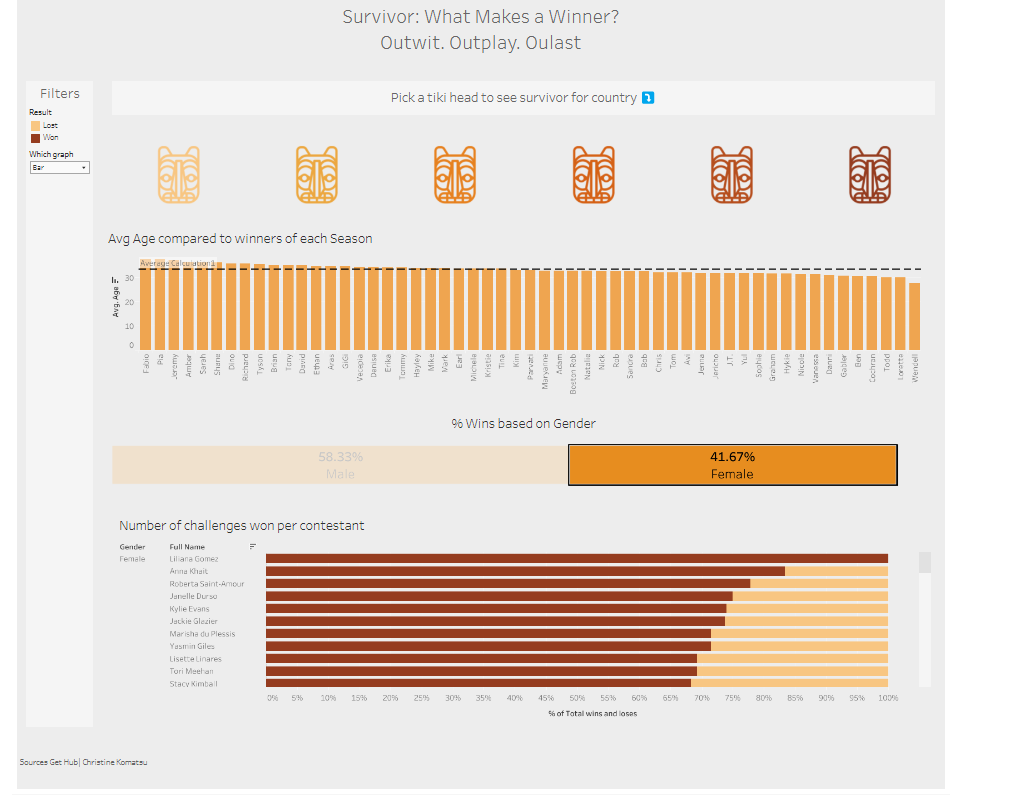
Task: Click the Average Calculation1 reference line label
Action: 178,263
